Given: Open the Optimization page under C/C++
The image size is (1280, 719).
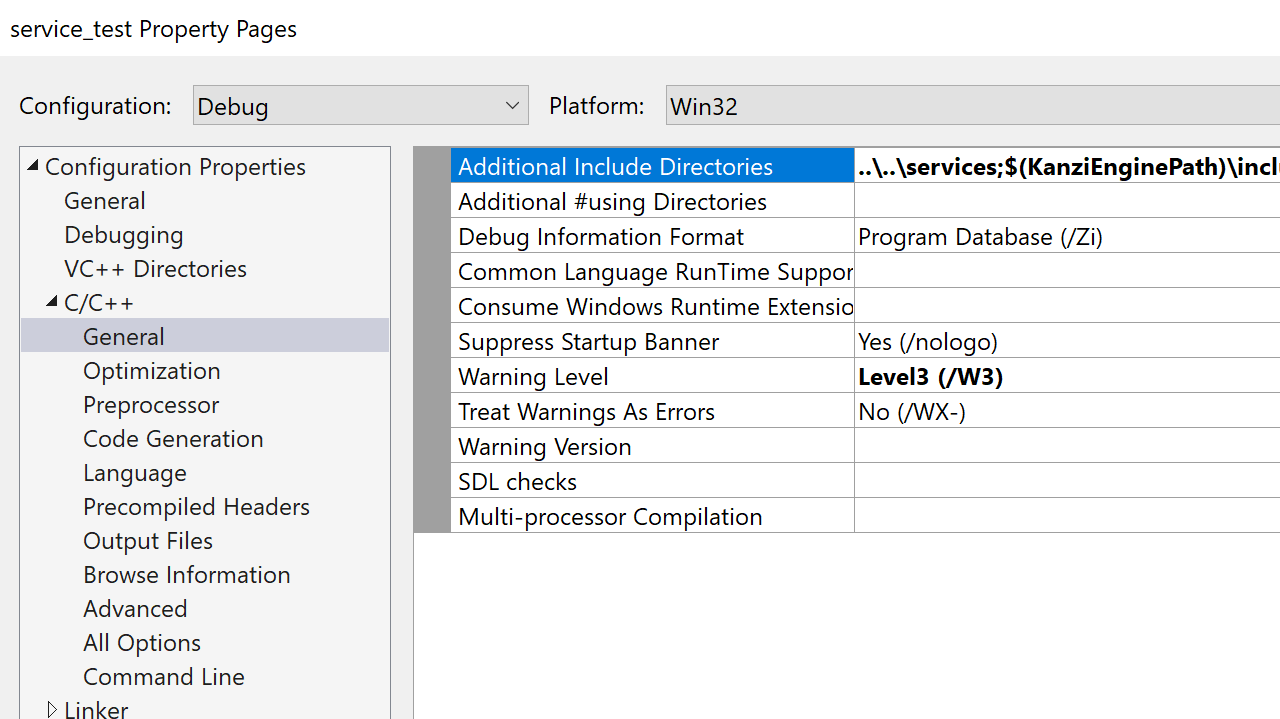Looking at the screenshot, I should (151, 371).
